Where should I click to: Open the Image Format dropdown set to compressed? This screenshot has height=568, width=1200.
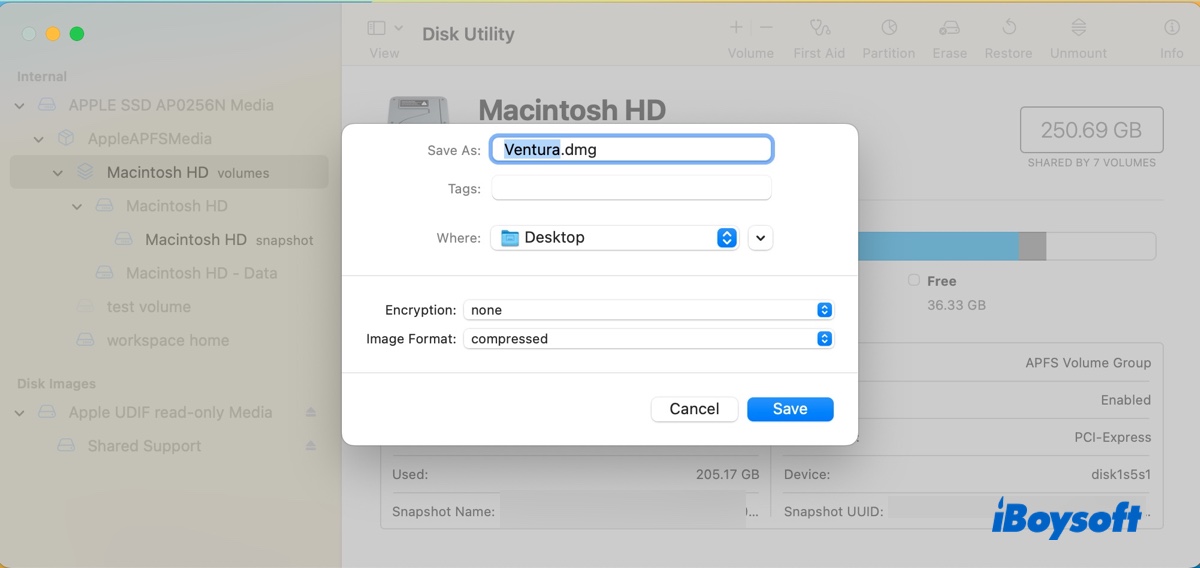tap(648, 339)
